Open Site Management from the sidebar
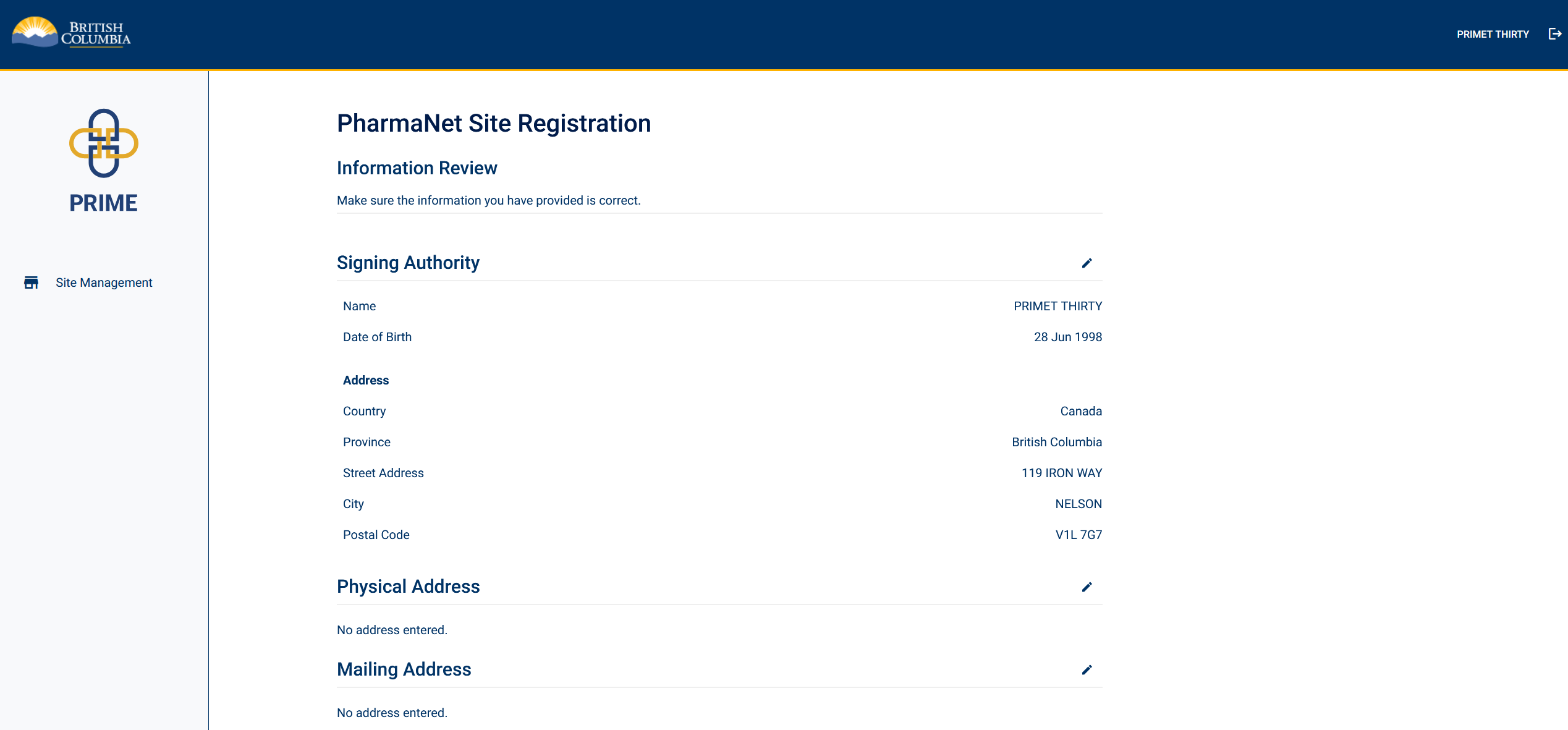 103,282
